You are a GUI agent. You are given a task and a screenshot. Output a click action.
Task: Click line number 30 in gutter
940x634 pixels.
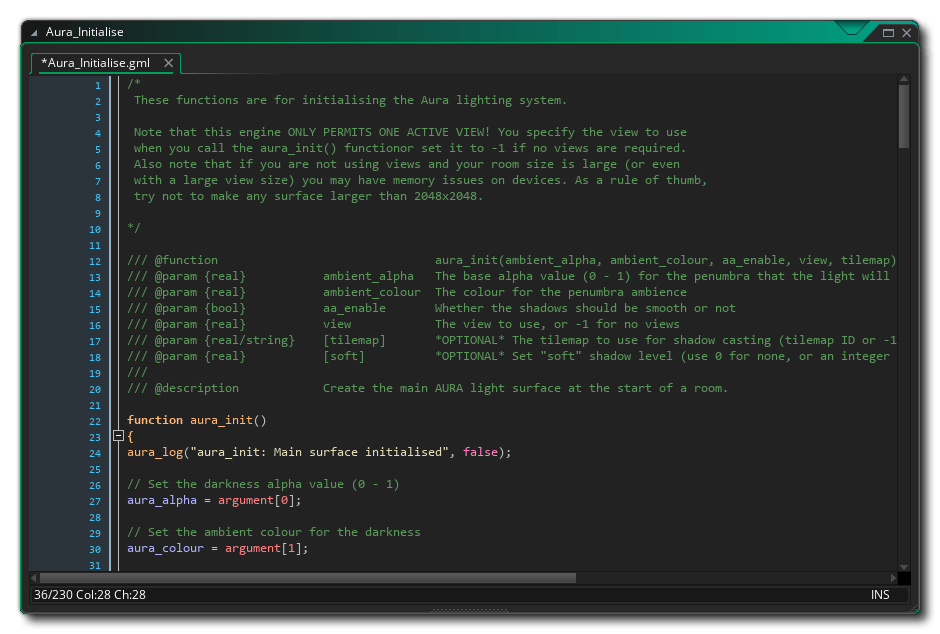tap(95, 550)
